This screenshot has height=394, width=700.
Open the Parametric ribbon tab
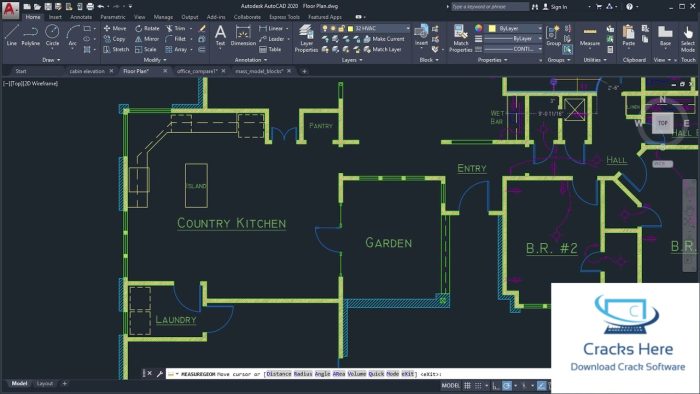(x=113, y=17)
